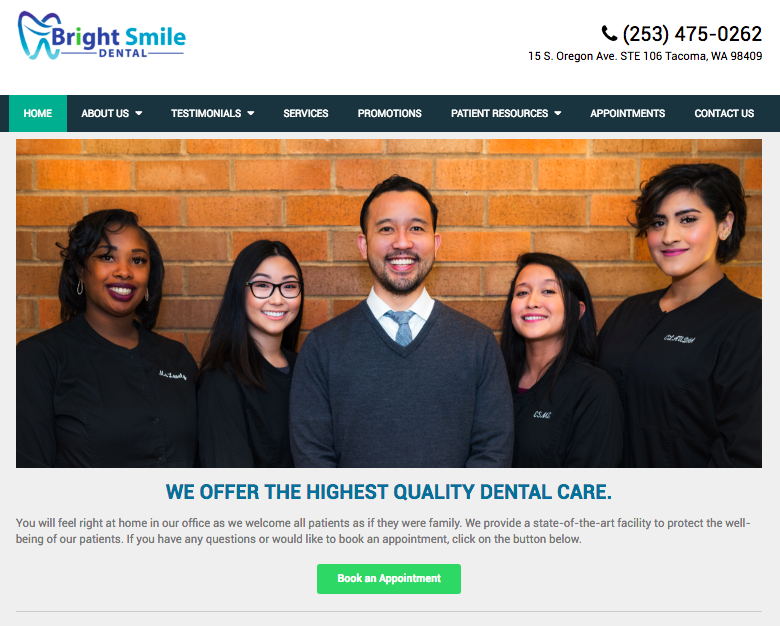
Task: Open the About Us menu item
Action: point(105,113)
